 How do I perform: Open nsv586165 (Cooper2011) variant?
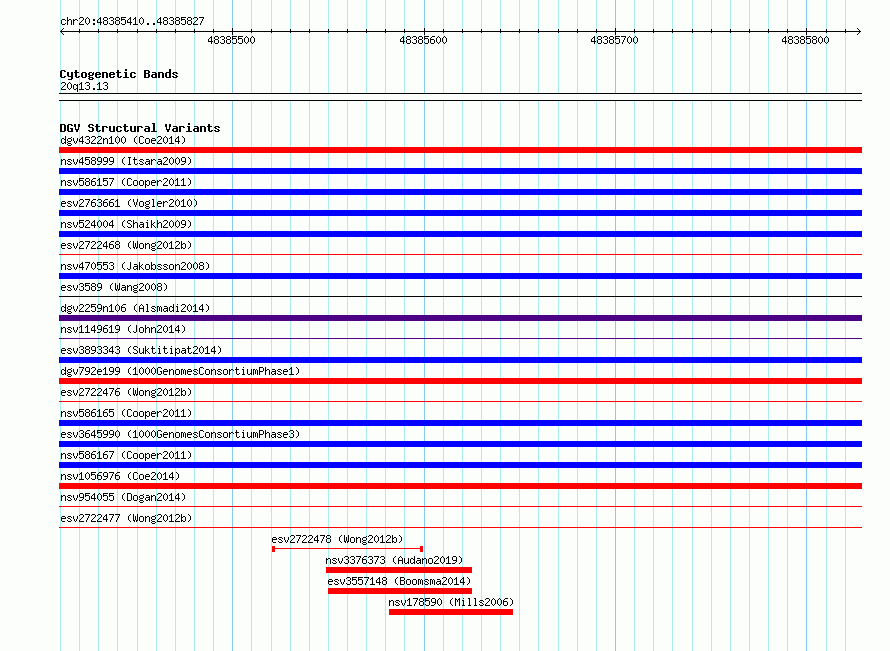click(x=126, y=413)
